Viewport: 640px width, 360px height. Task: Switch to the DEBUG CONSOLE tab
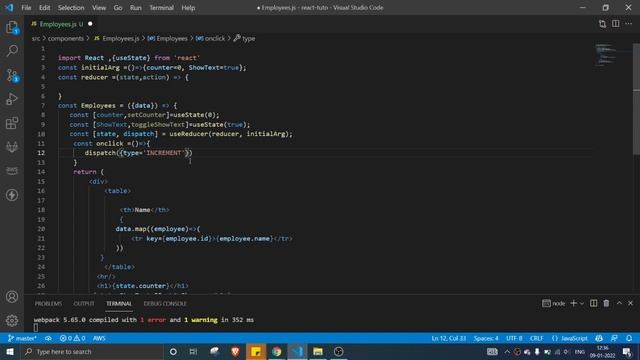[x=165, y=303]
